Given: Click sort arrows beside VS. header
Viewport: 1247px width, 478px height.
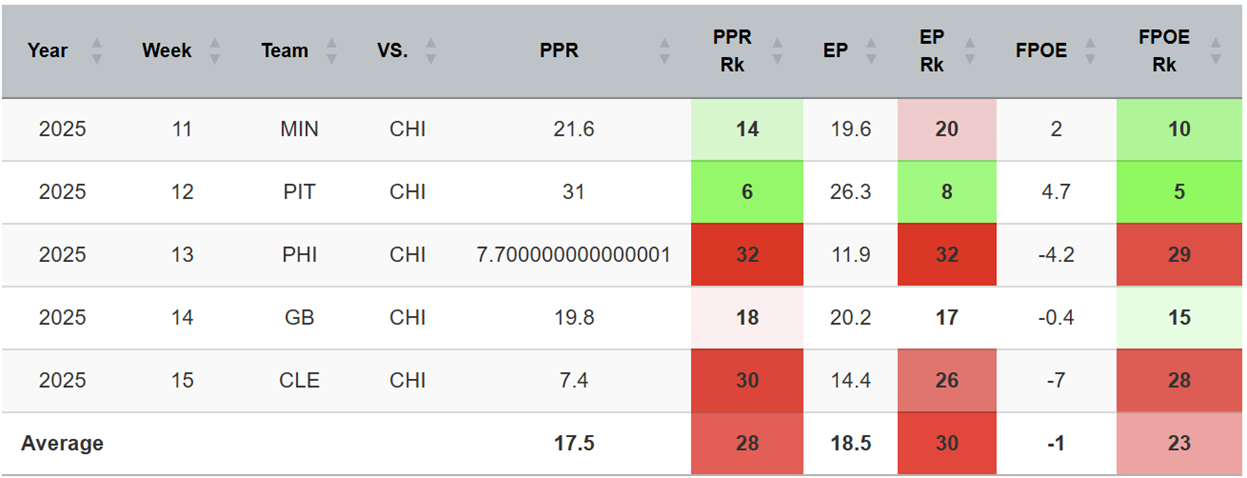Looking at the screenshot, I should pos(431,51).
